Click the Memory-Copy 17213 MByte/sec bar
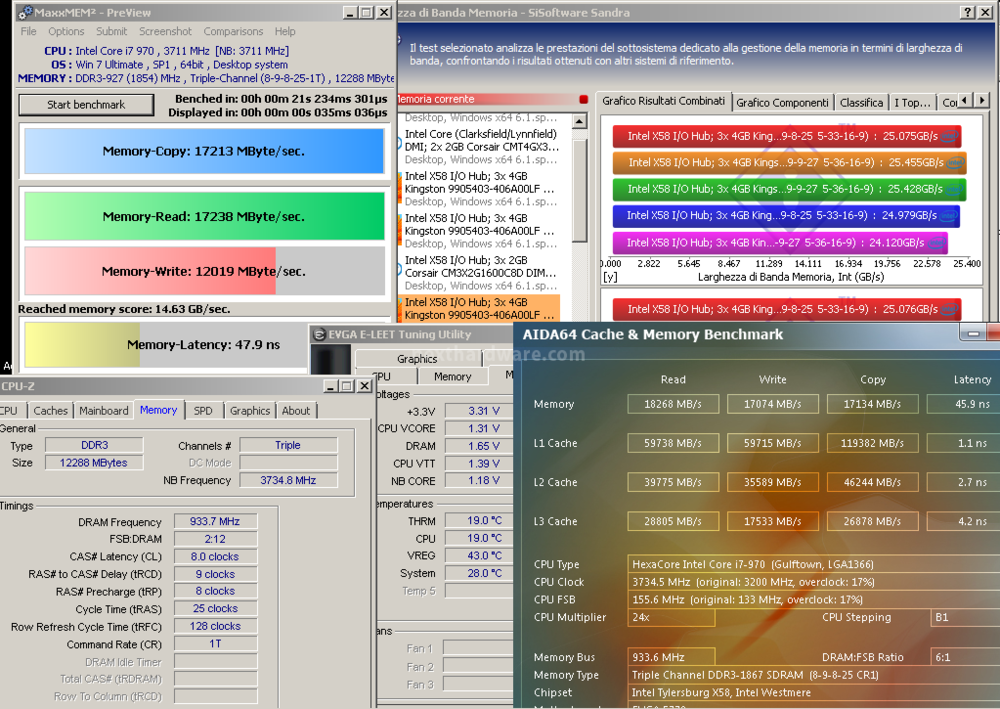This screenshot has width=1000, height=709. click(x=204, y=151)
